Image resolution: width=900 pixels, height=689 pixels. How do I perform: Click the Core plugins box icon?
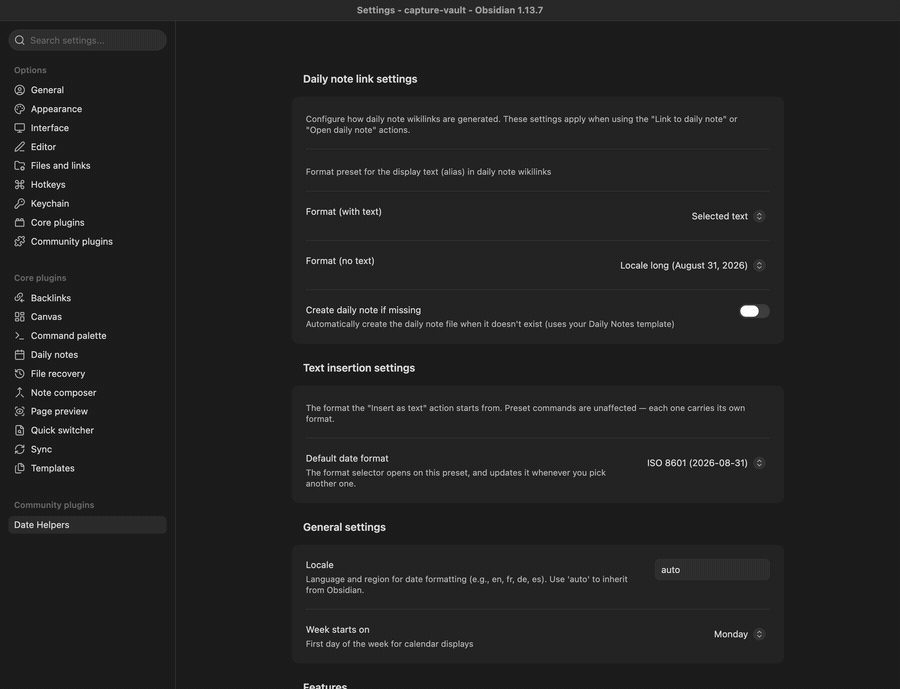click(x=20, y=223)
